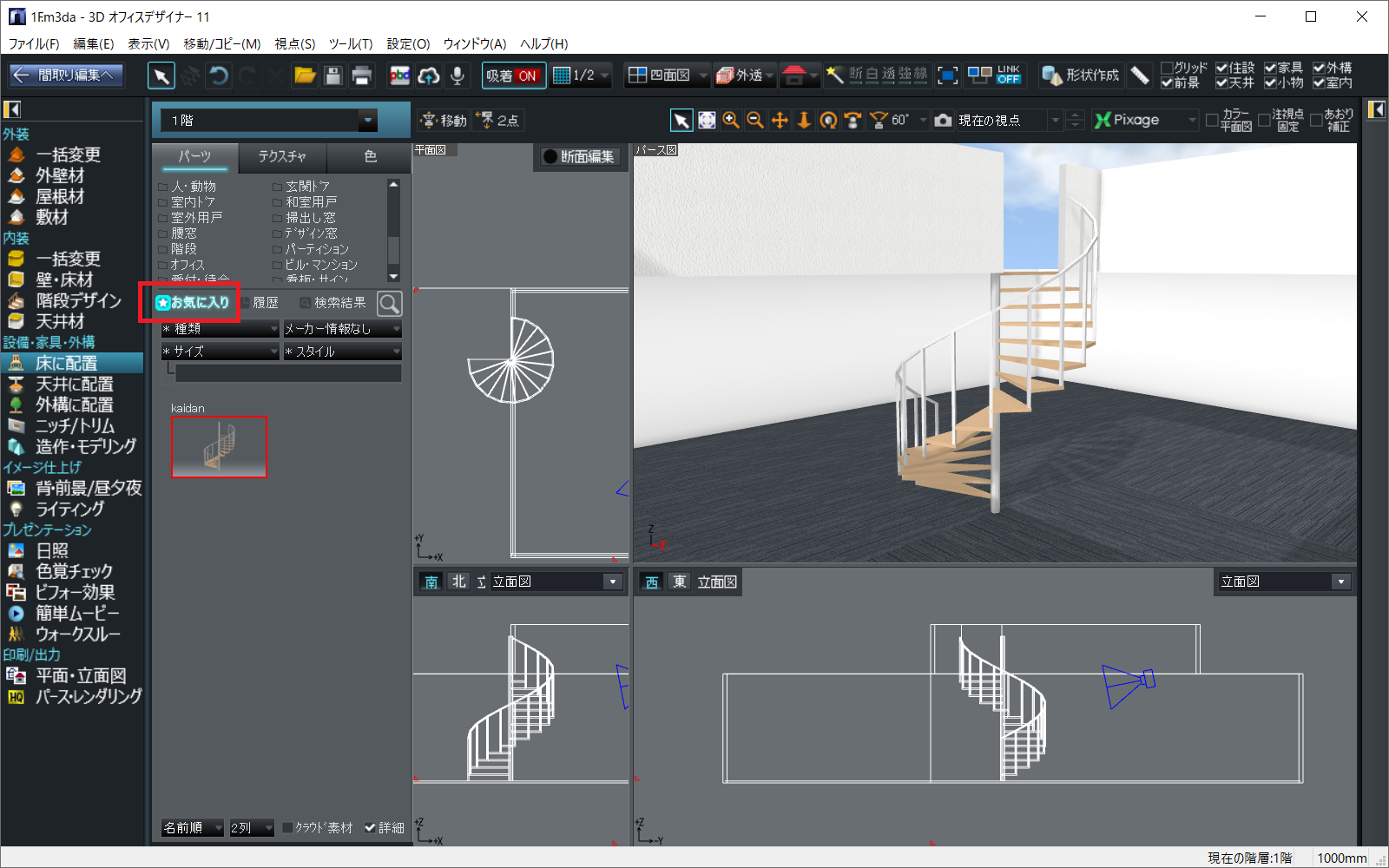This screenshot has height=868, width=1389.
Task: Switch to the テクスチャ tab
Action: [x=282, y=156]
